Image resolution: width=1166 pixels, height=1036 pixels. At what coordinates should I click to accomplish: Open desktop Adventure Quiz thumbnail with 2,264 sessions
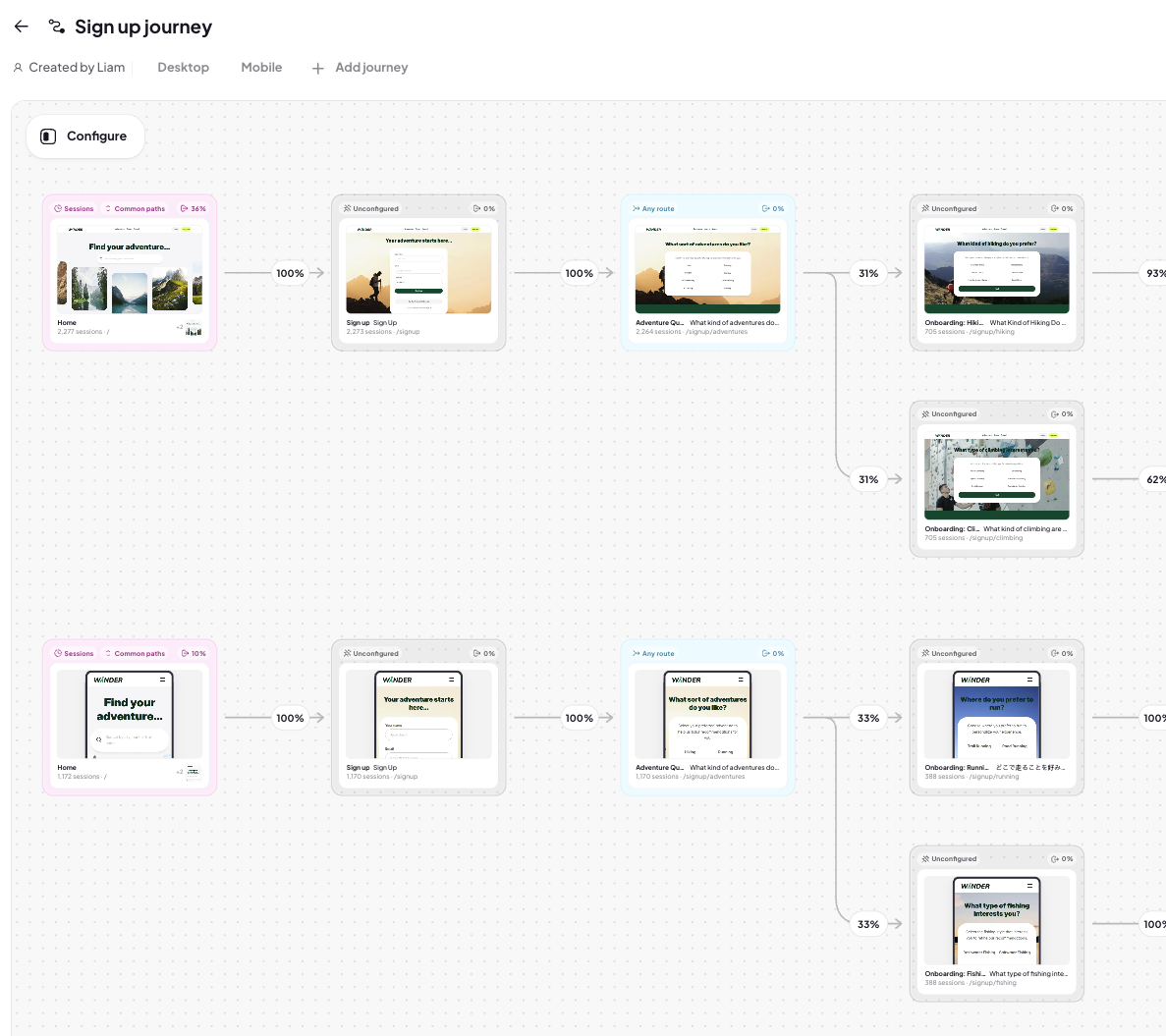click(x=708, y=269)
